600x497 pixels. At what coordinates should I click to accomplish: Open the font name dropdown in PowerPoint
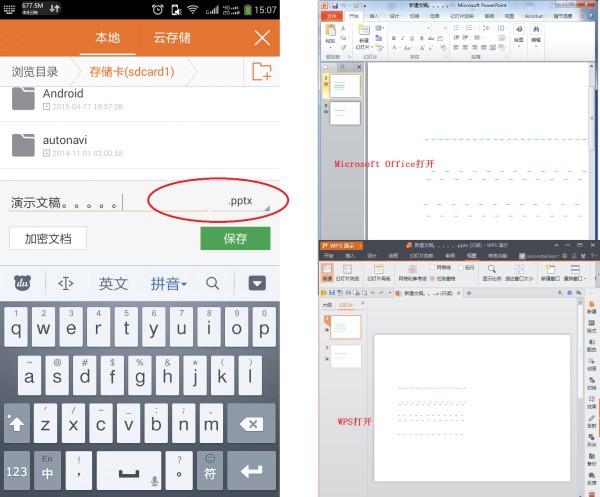coord(429,28)
